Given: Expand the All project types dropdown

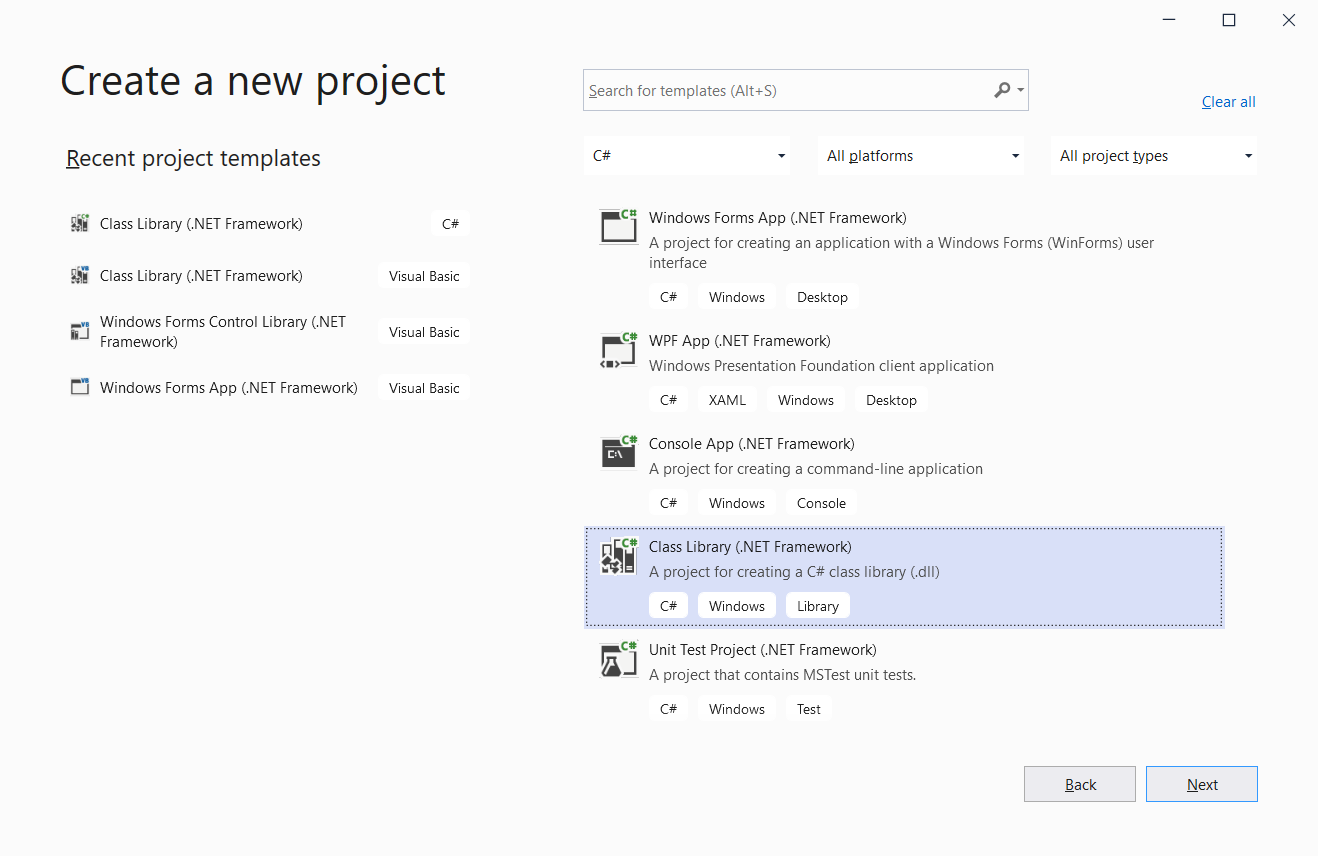Looking at the screenshot, I should (1154, 156).
